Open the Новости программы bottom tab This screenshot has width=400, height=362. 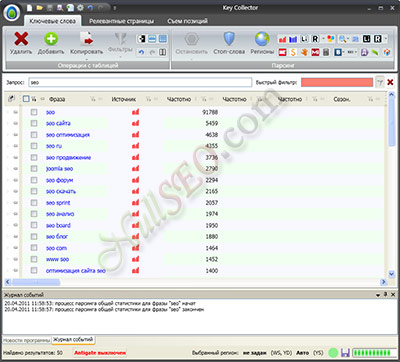pyautogui.click(x=27, y=340)
